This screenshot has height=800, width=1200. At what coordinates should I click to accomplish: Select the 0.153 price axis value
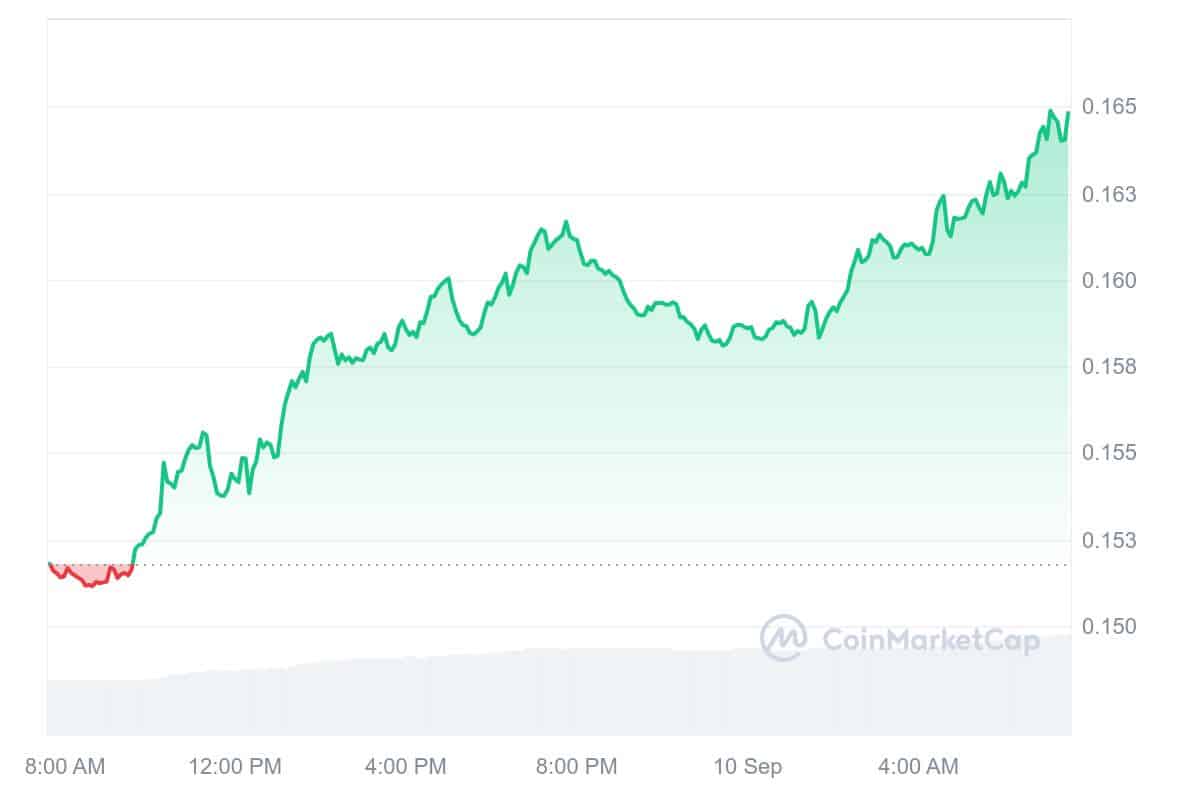[1109, 540]
